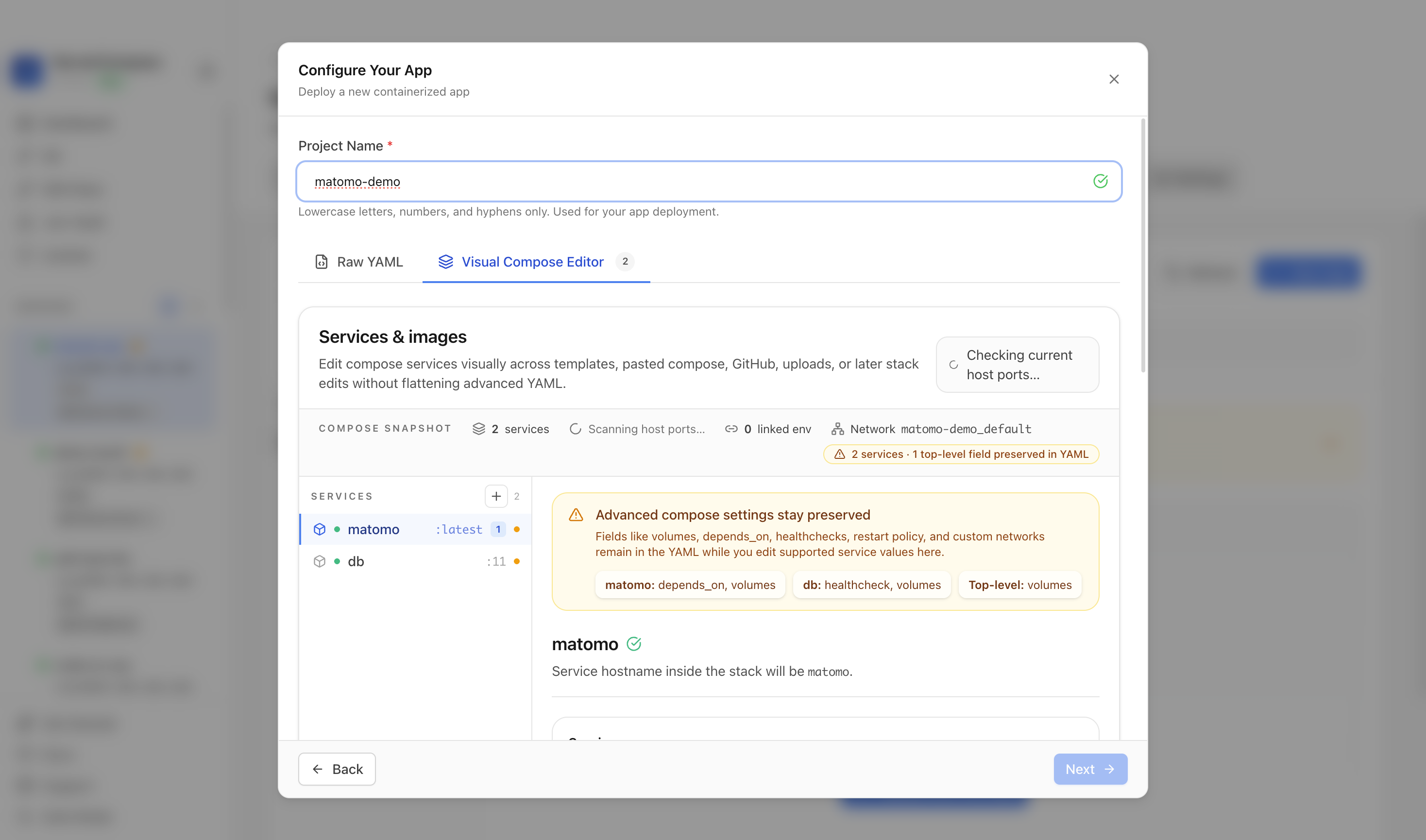Image resolution: width=1426 pixels, height=840 pixels.
Task: Select the db service in the list
Action: coord(415,561)
